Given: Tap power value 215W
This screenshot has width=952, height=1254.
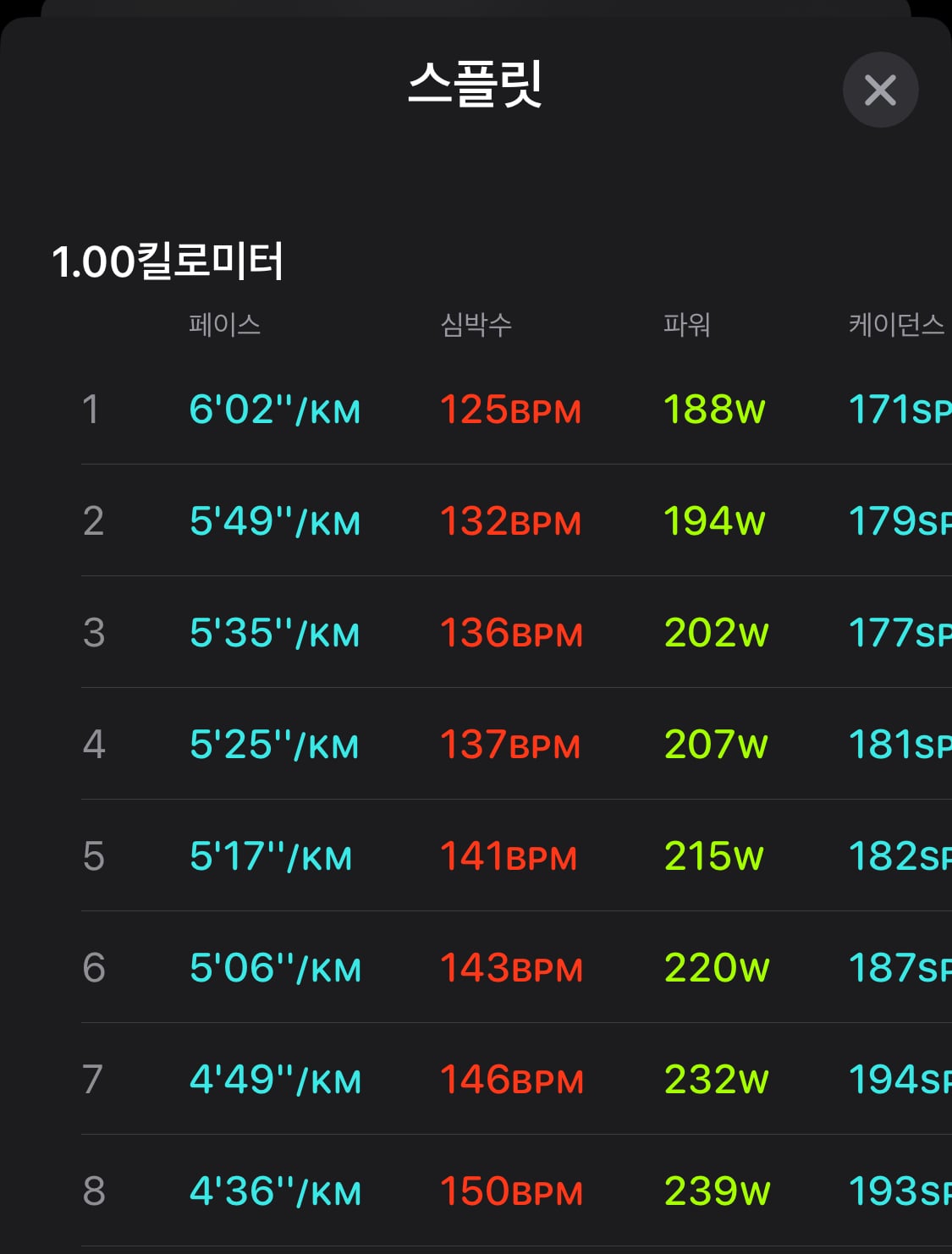Looking at the screenshot, I should (x=714, y=856).
